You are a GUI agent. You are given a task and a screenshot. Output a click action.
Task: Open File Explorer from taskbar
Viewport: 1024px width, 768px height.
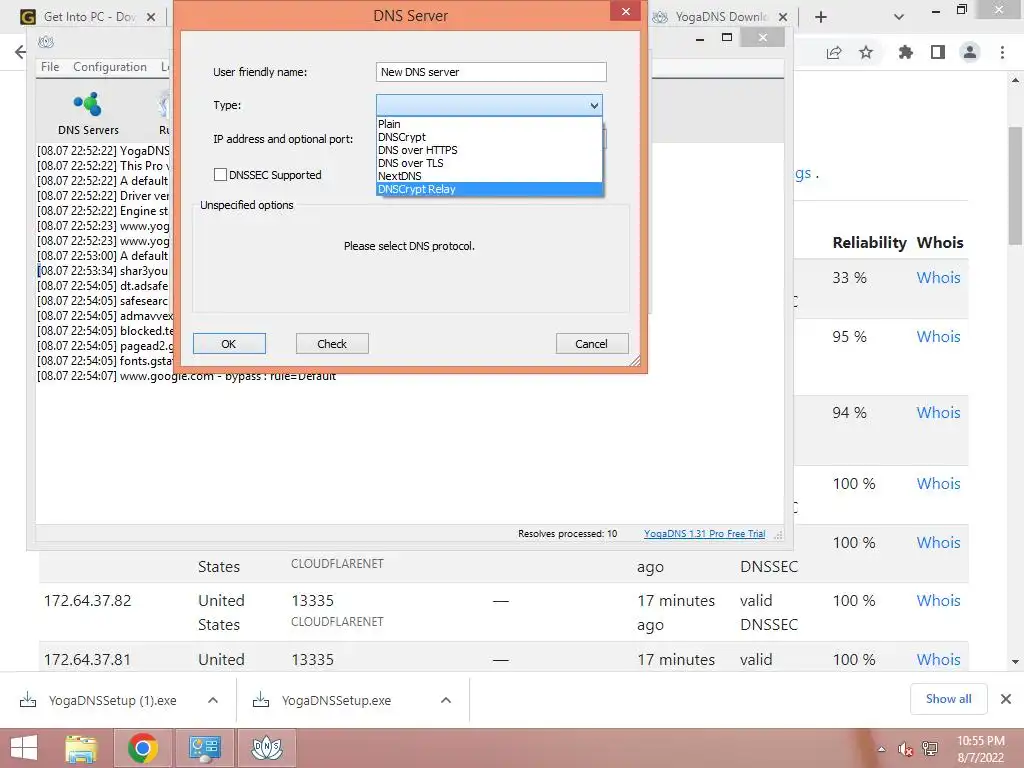[82, 748]
